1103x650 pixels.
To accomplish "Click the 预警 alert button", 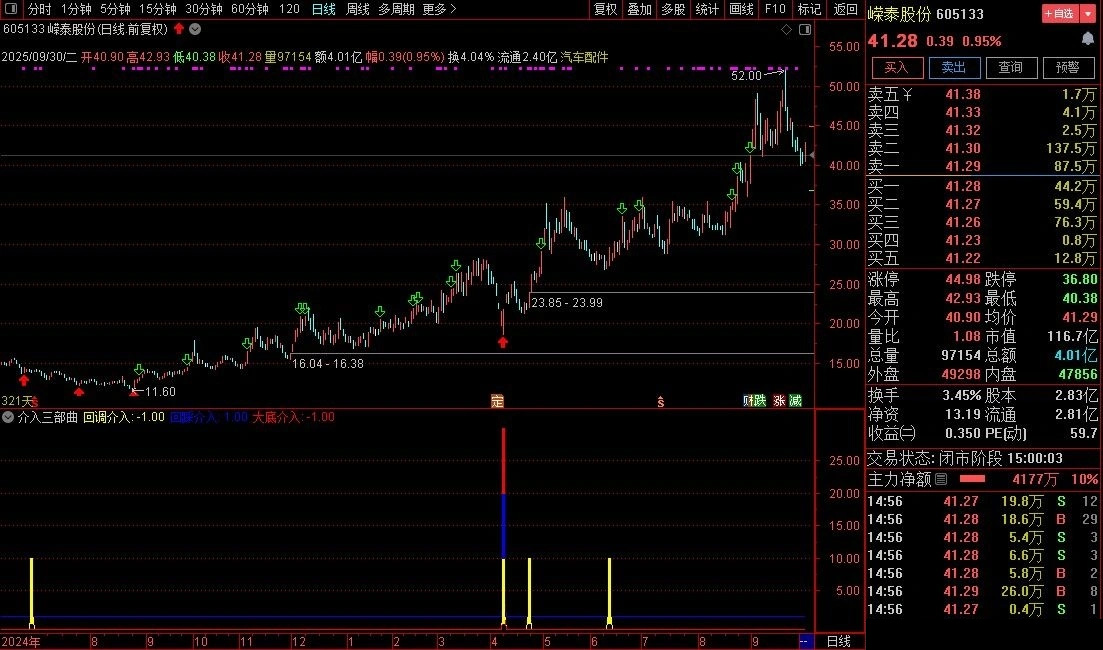I will point(1068,68).
